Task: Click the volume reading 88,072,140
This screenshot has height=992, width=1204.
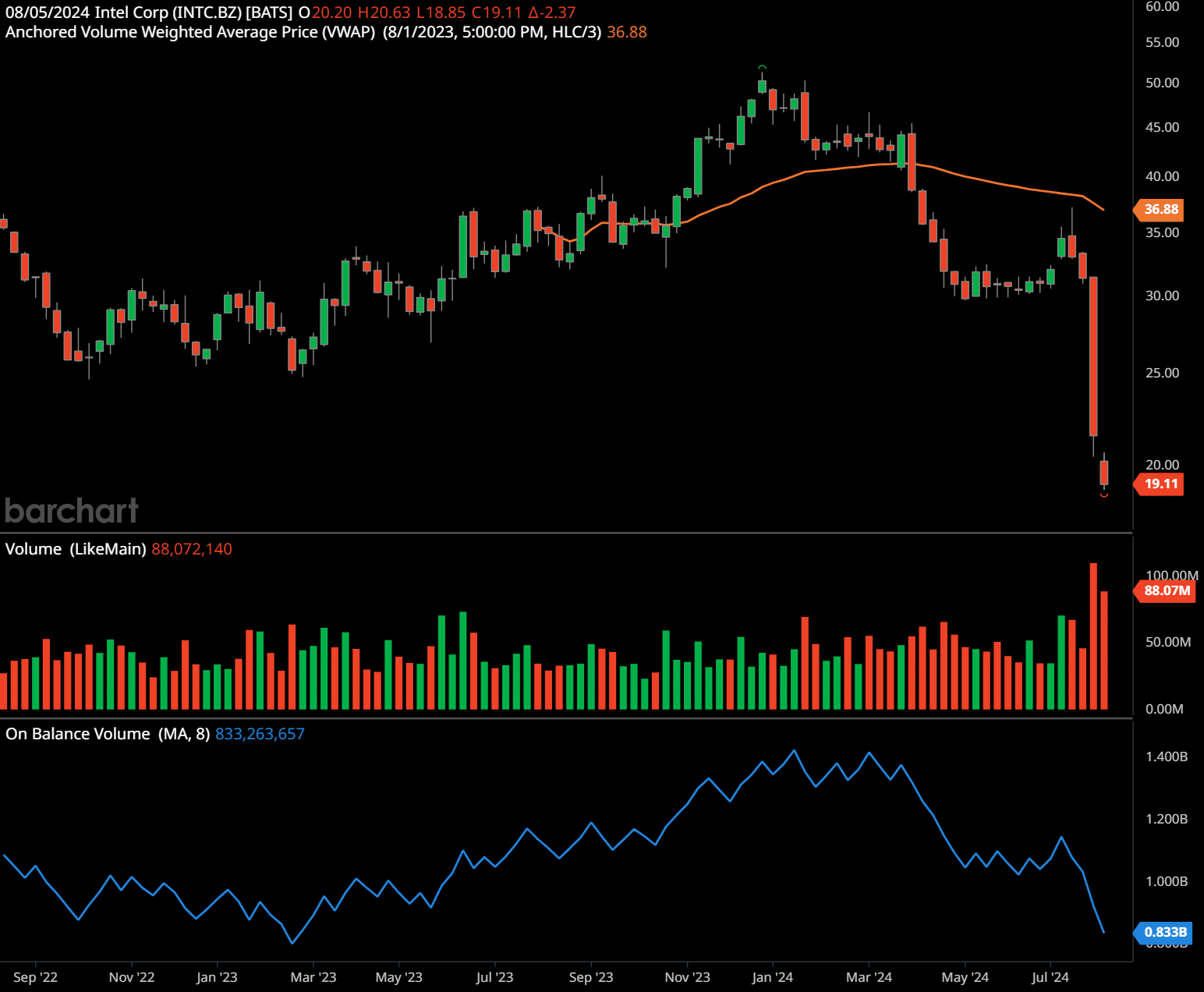Action: [192, 549]
